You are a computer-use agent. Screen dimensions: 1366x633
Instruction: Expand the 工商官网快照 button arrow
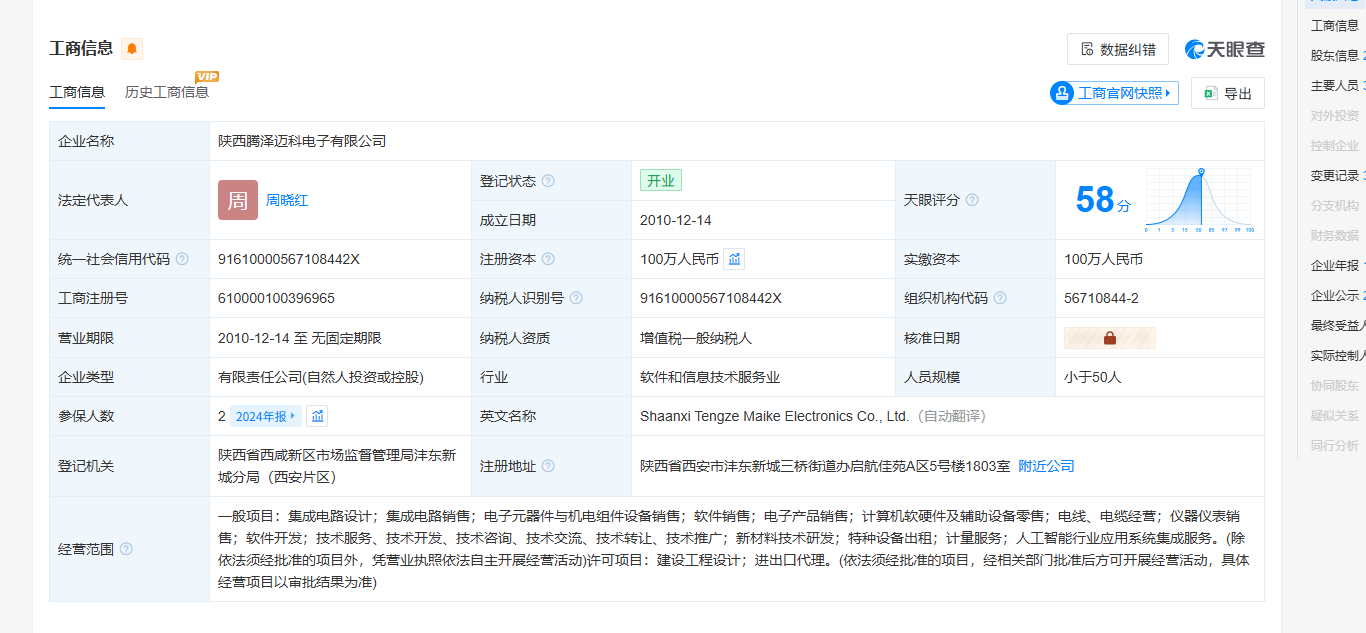1167,93
